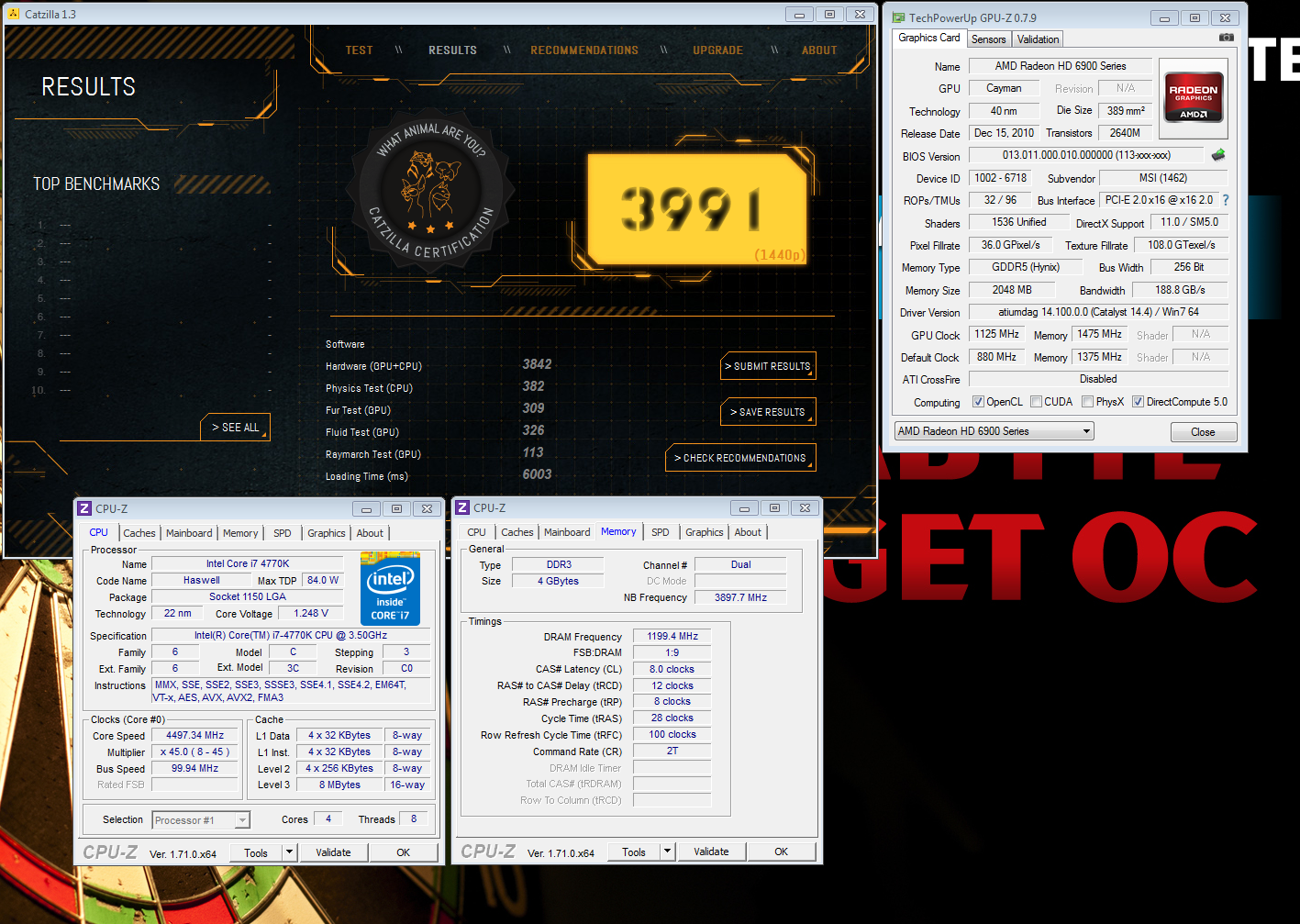Click CHECK RECOMMENDATIONS button

click(740, 458)
